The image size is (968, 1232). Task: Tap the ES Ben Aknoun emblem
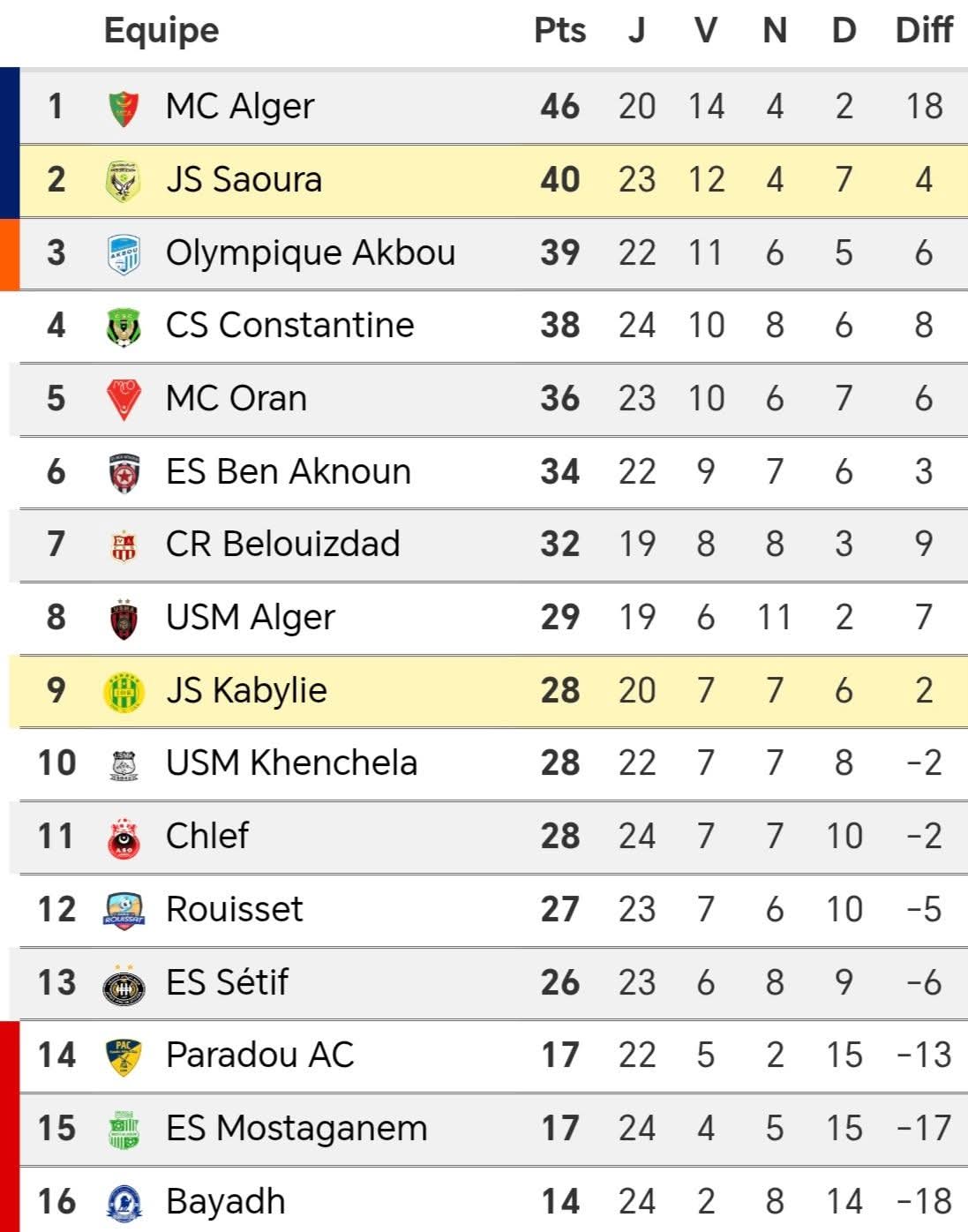coord(124,472)
